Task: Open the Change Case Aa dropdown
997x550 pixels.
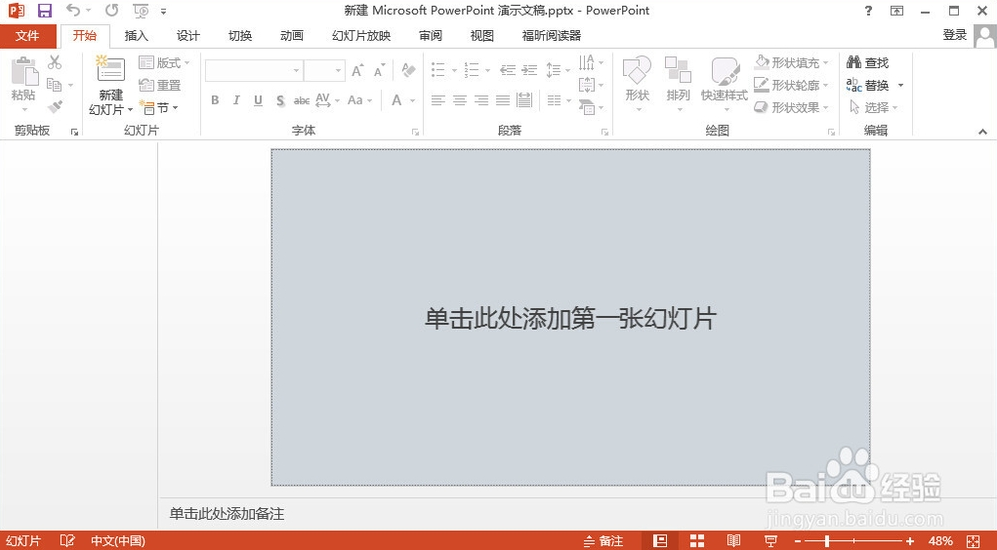Action: 359,100
